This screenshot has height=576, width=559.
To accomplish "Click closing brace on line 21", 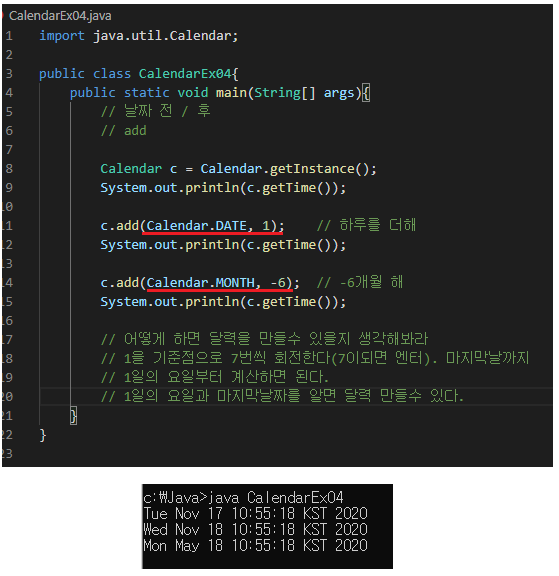I will tap(73, 415).
